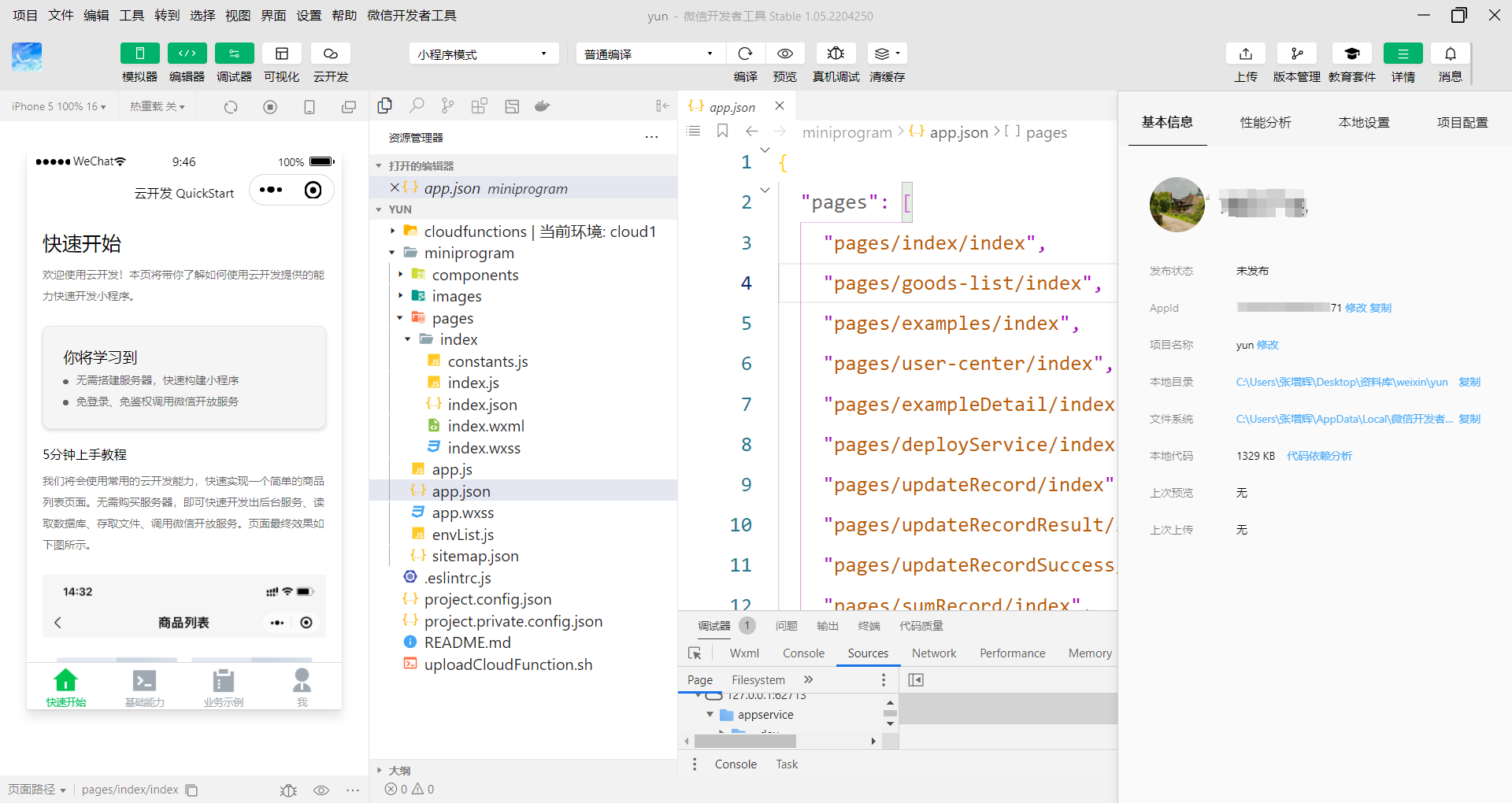Image resolution: width=1512 pixels, height=803 pixels.
Task: Click the 预览 preview eye icon
Action: coord(785,54)
